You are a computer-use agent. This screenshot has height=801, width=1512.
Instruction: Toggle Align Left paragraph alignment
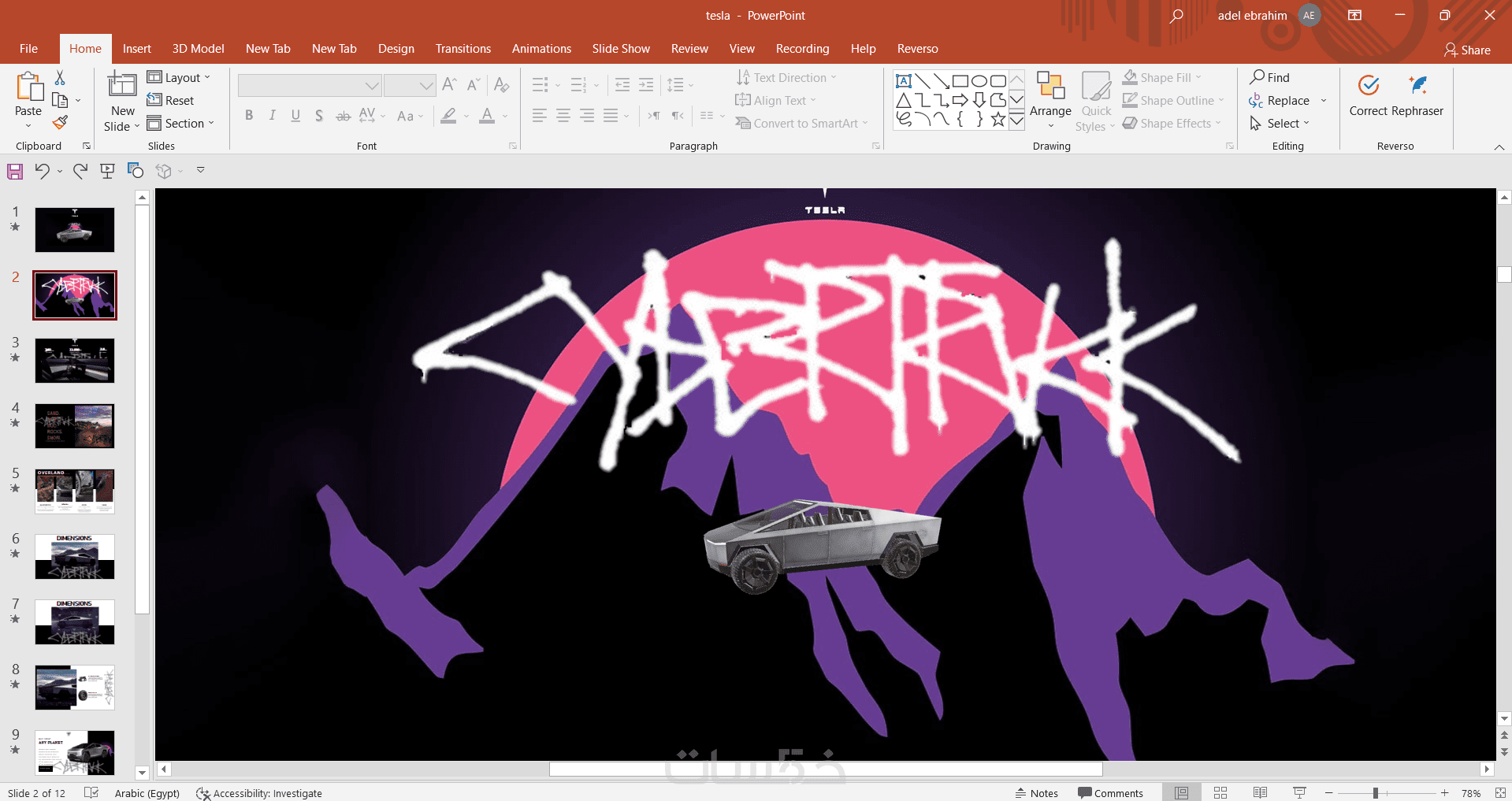pyautogui.click(x=540, y=116)
